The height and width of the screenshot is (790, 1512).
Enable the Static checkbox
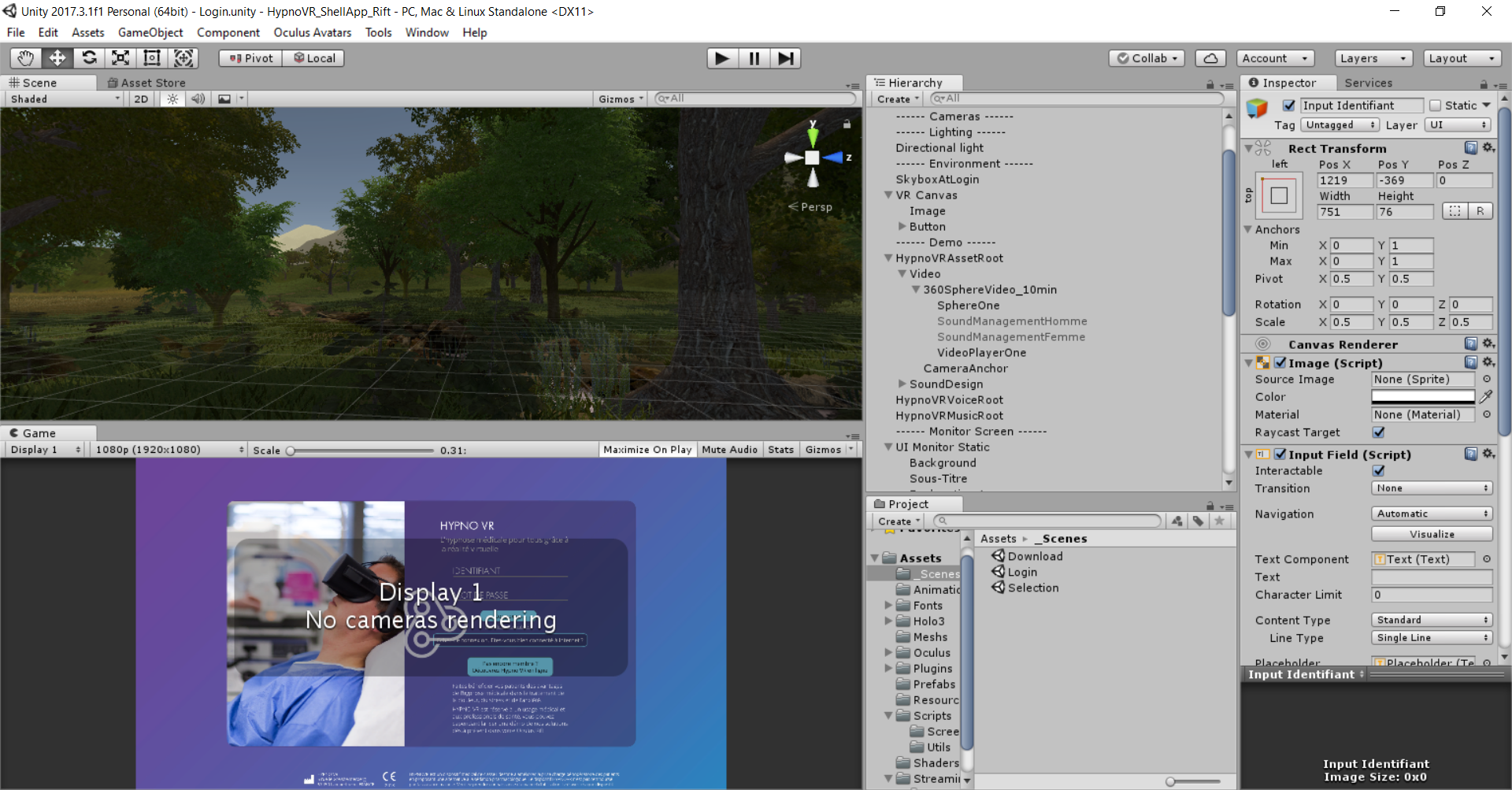tap(1435, 106)
